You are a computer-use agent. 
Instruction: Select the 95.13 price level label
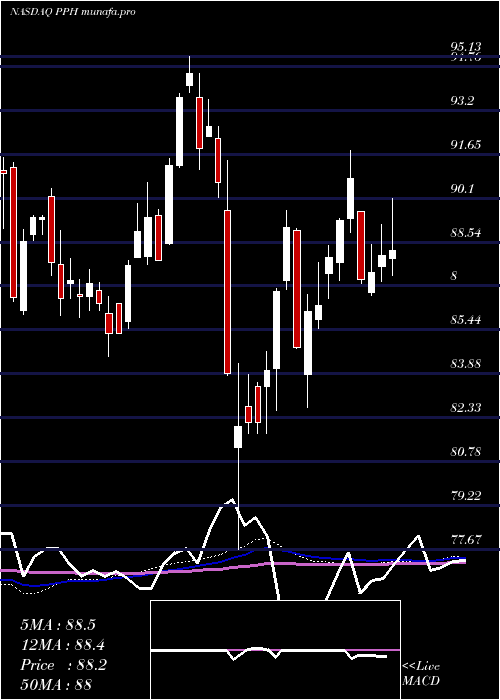click(466, 47)
